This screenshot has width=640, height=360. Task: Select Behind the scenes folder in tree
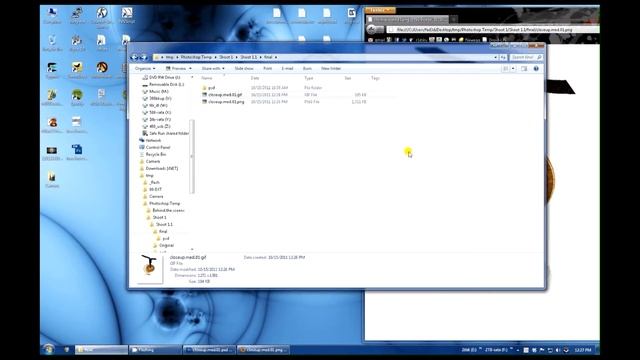165,210
